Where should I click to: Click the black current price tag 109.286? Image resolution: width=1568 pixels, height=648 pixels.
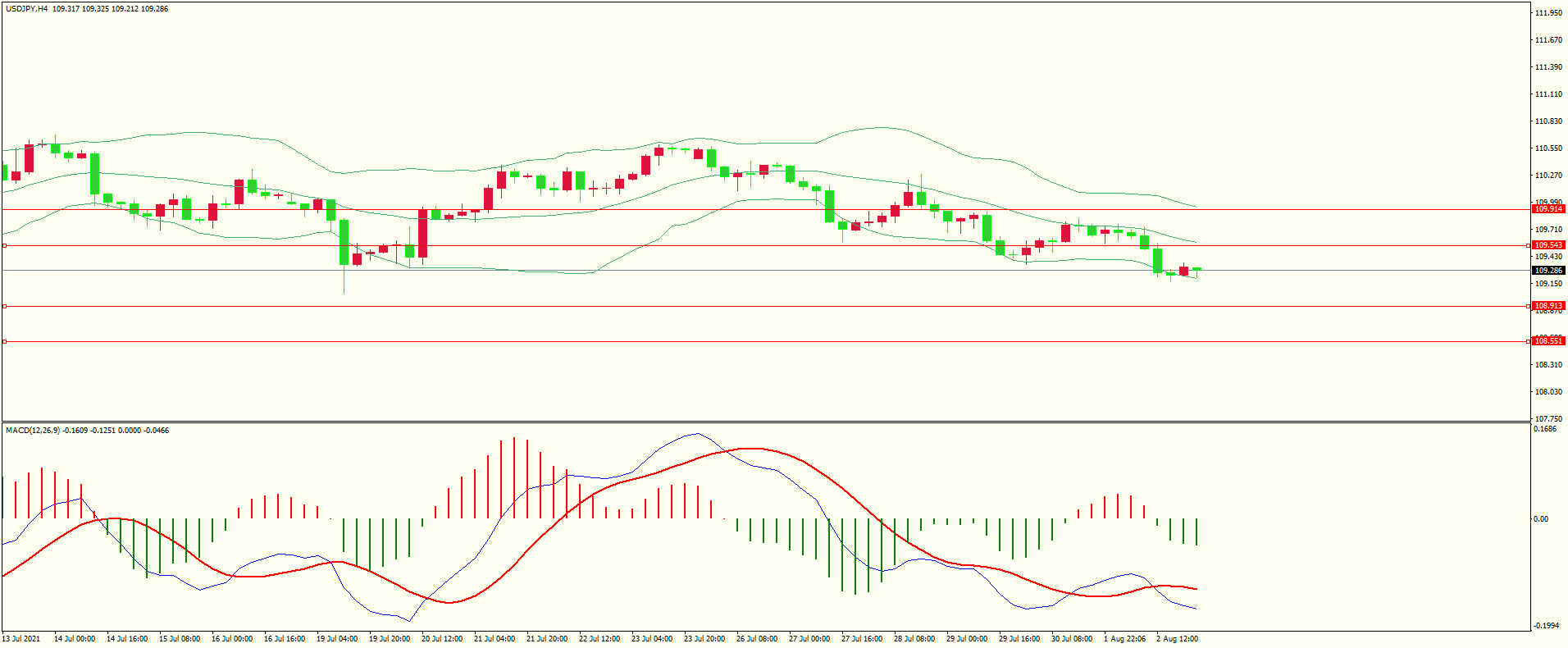click(1548, 270)
